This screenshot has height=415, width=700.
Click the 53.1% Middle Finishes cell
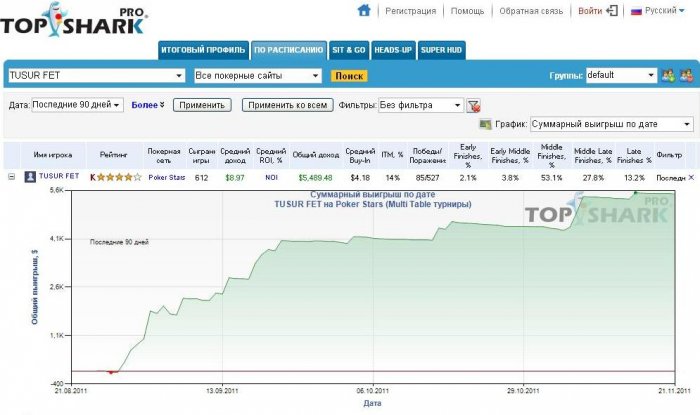551,178
